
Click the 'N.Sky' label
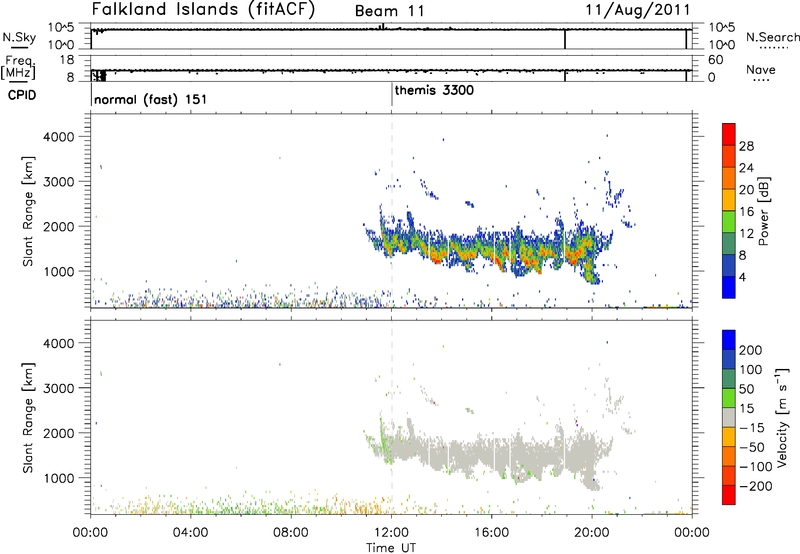[19, 38]
